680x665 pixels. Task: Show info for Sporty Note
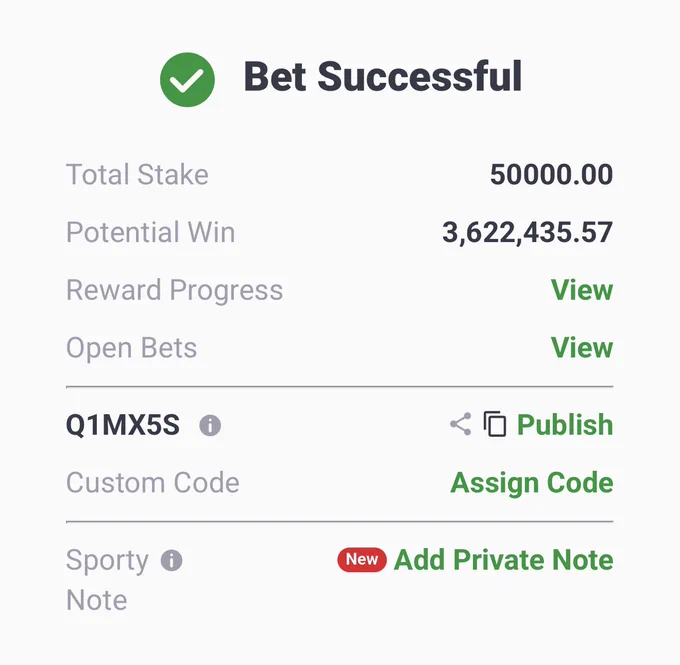172,560
